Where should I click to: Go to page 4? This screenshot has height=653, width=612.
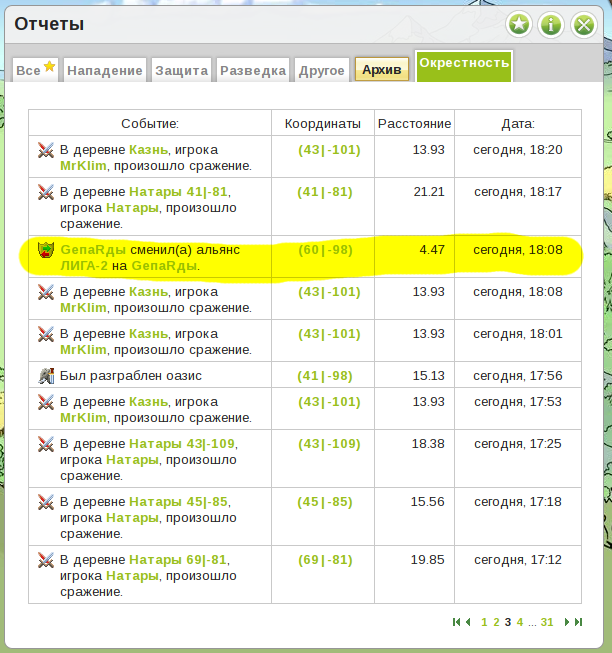(520, 622)
